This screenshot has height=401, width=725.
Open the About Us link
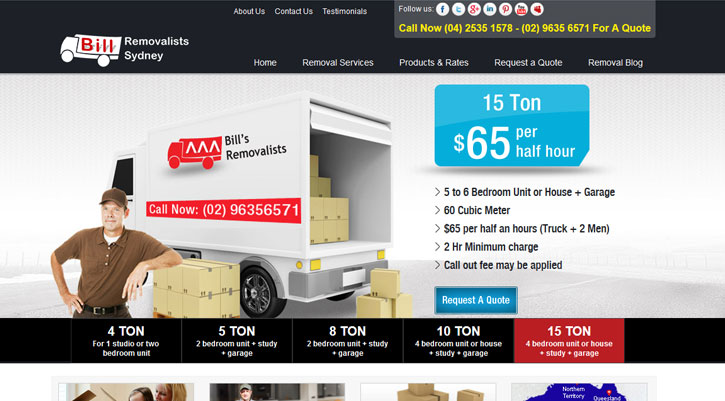249,11
